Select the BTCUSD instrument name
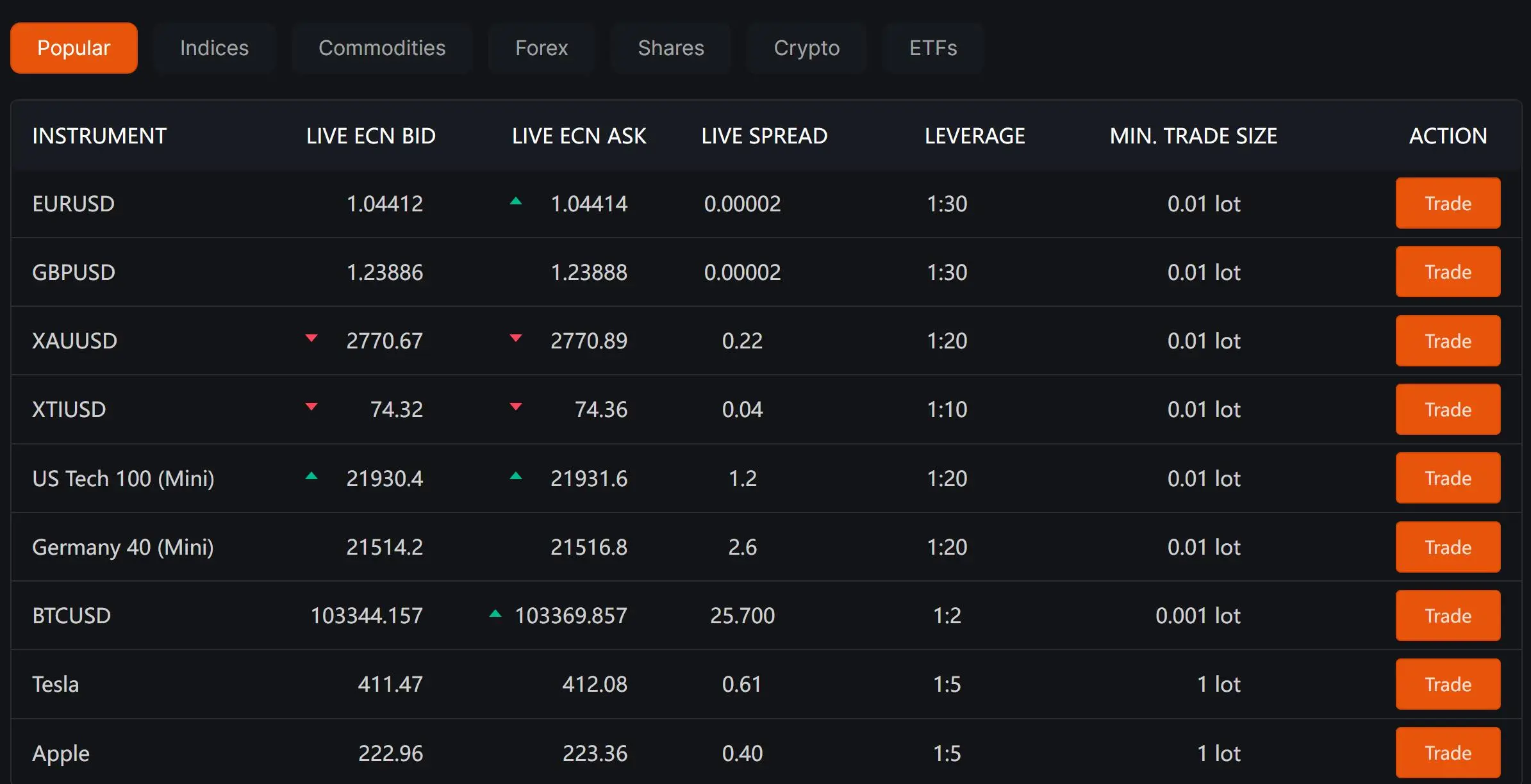The width and height of the screenshot is (1531, 784). click(72, 616)
